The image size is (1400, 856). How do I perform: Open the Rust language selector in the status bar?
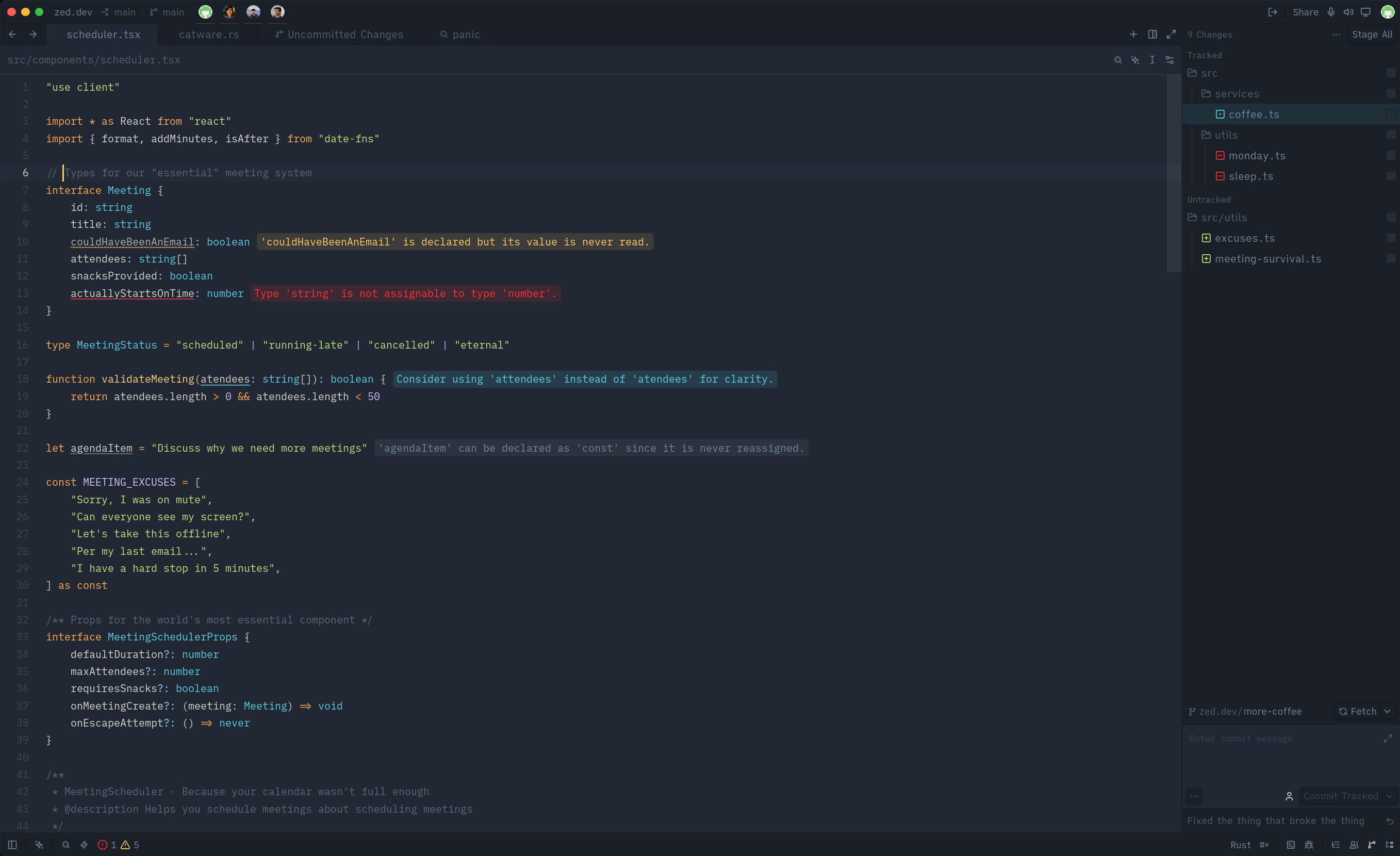(x=1240, y=845)
